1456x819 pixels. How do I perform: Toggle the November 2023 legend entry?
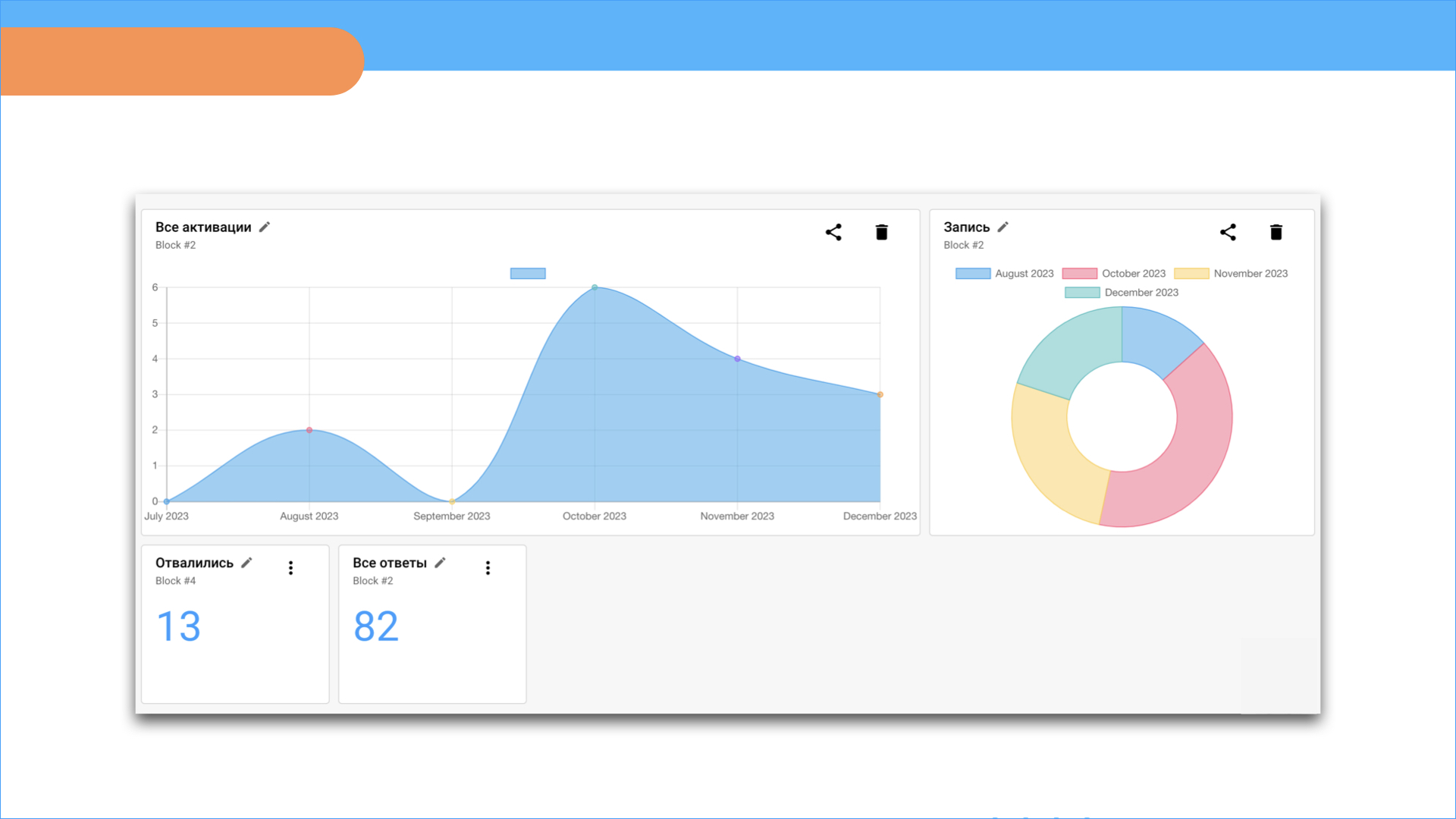1231,273
